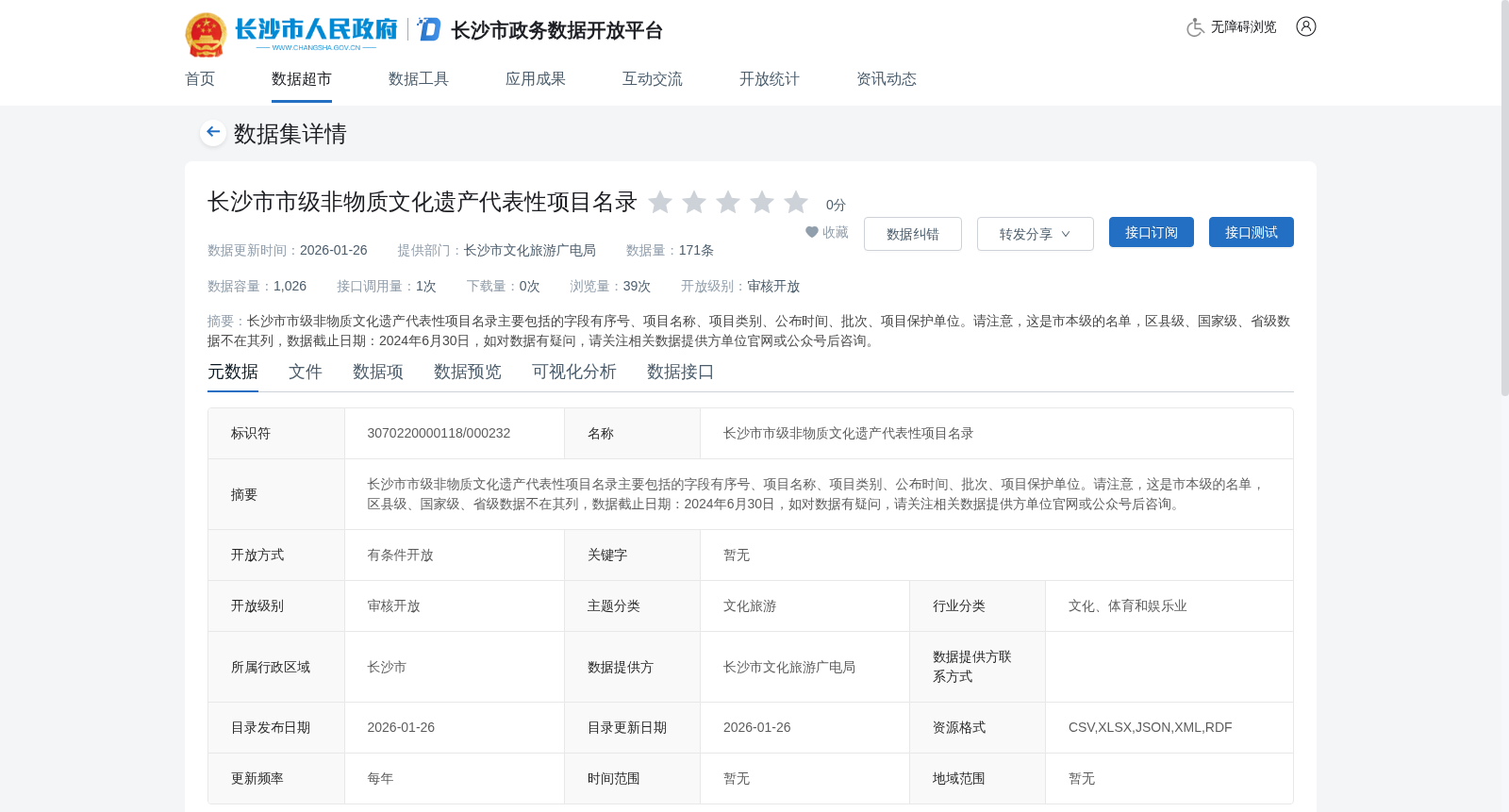Rate the dataset five stars

(796, 202)
